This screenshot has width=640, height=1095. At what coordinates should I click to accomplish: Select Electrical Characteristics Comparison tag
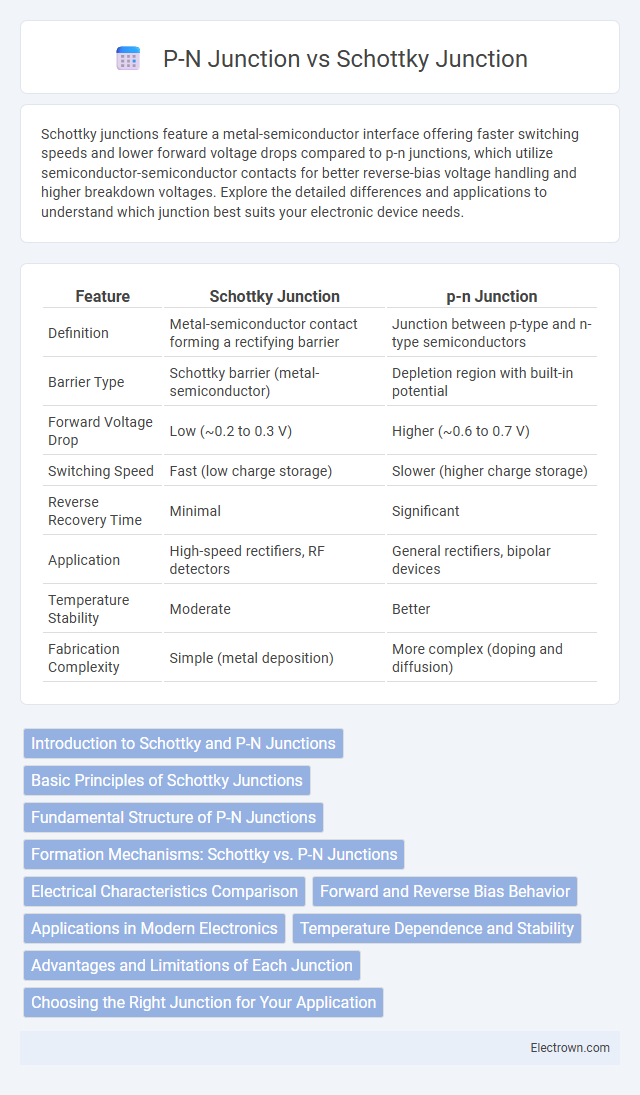pos(164,891)
